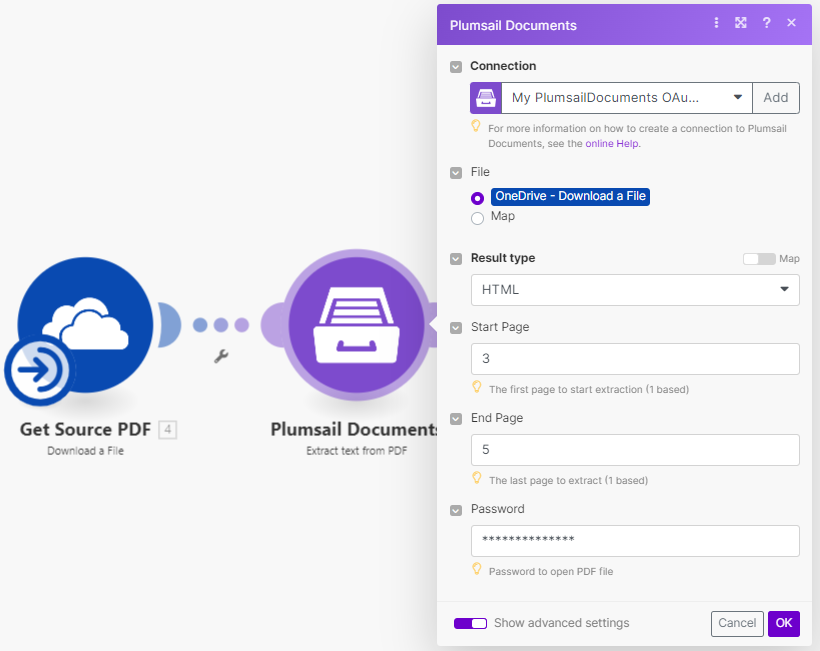Image resolution: width=820 pixels, height=651 pixels.
Task: Click the Extract text from PDF subtitle
Action: coord(357,451)
